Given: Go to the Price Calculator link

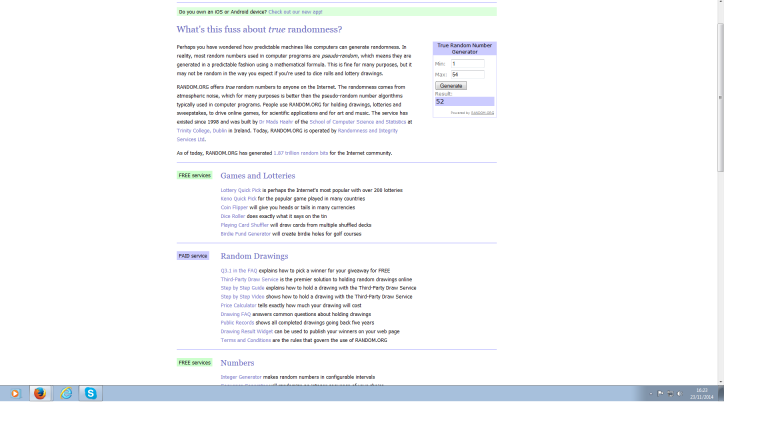Looking at the screenshot, I should (x=238, y=306).
